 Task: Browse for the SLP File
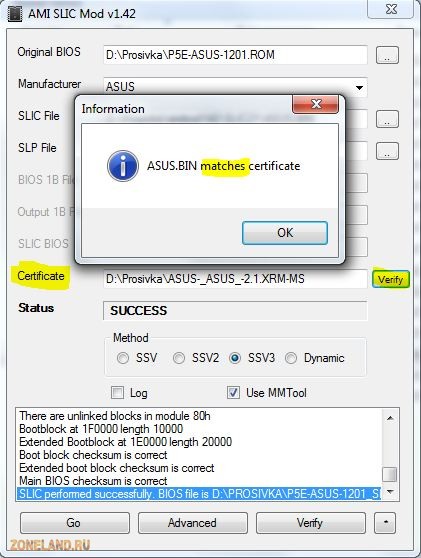click(x=387, y=151)
